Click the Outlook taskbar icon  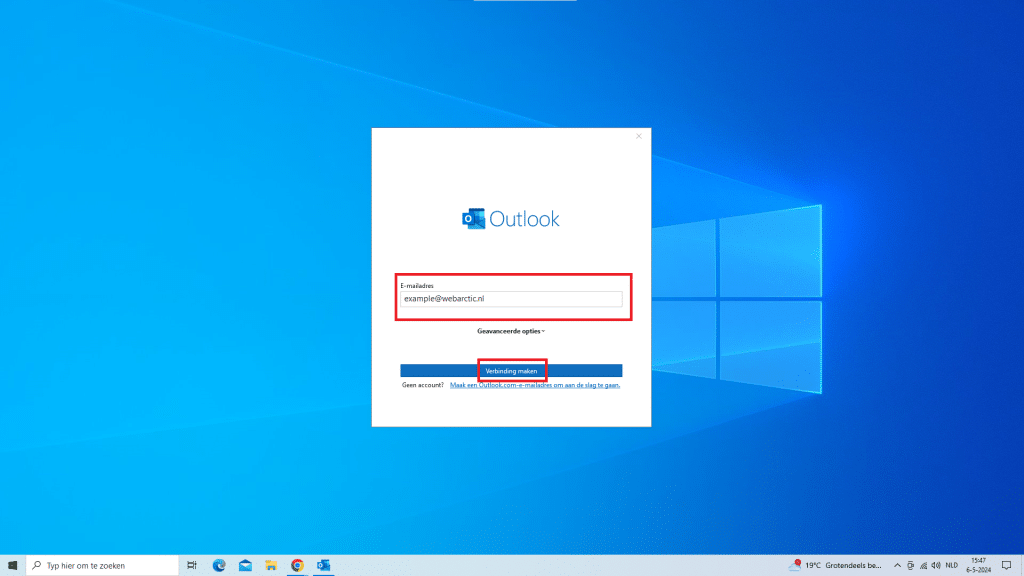[x=323, y=565]
